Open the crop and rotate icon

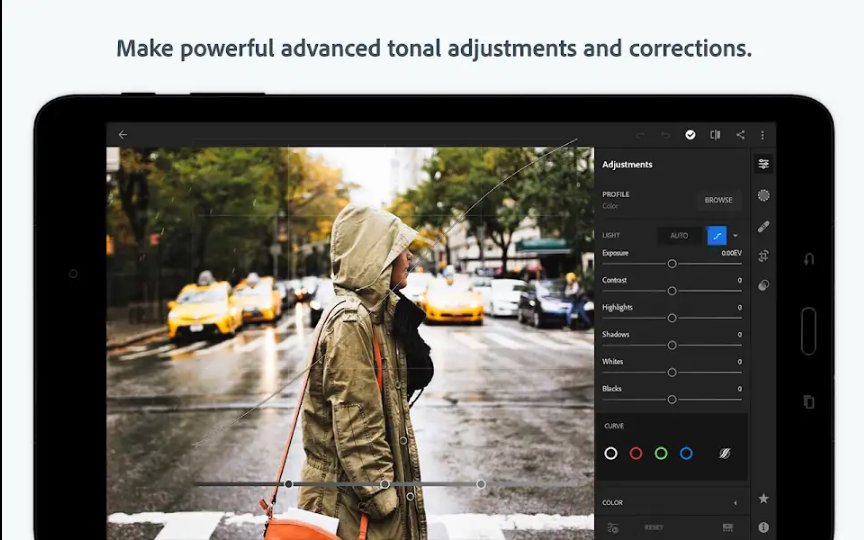(763, 256)
